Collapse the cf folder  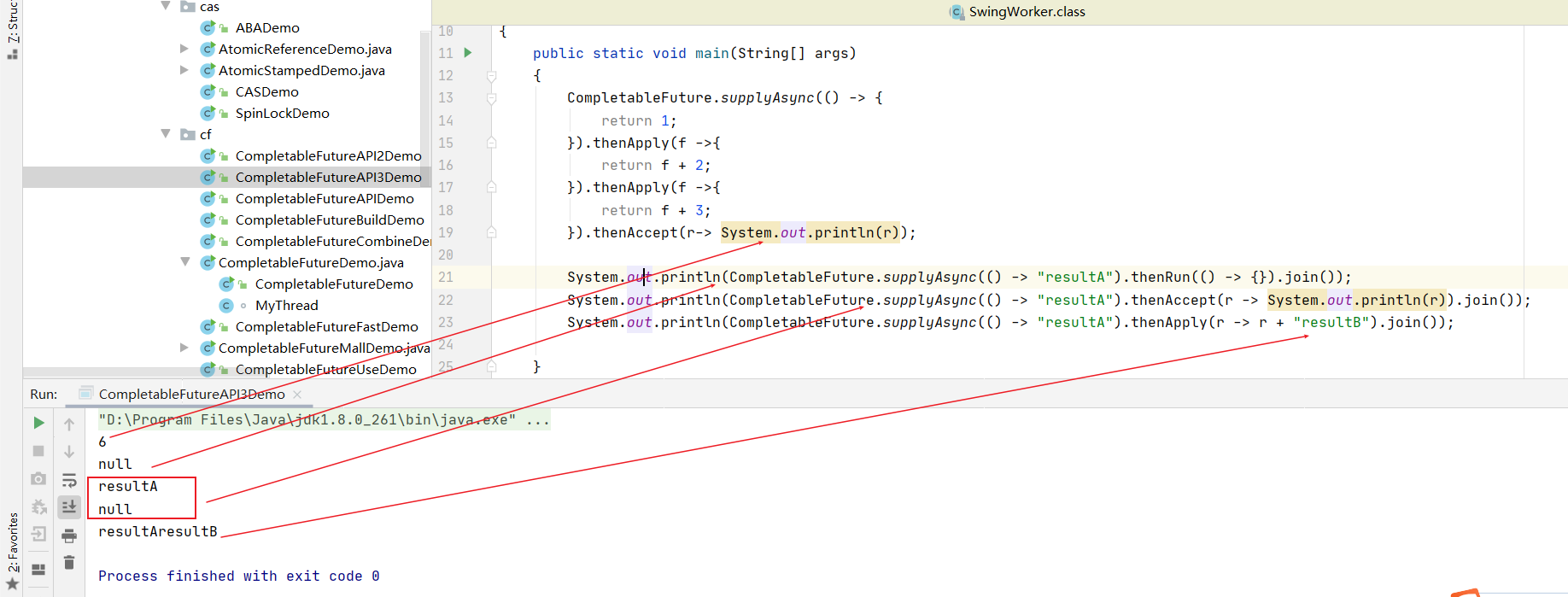tap(166, 134)
